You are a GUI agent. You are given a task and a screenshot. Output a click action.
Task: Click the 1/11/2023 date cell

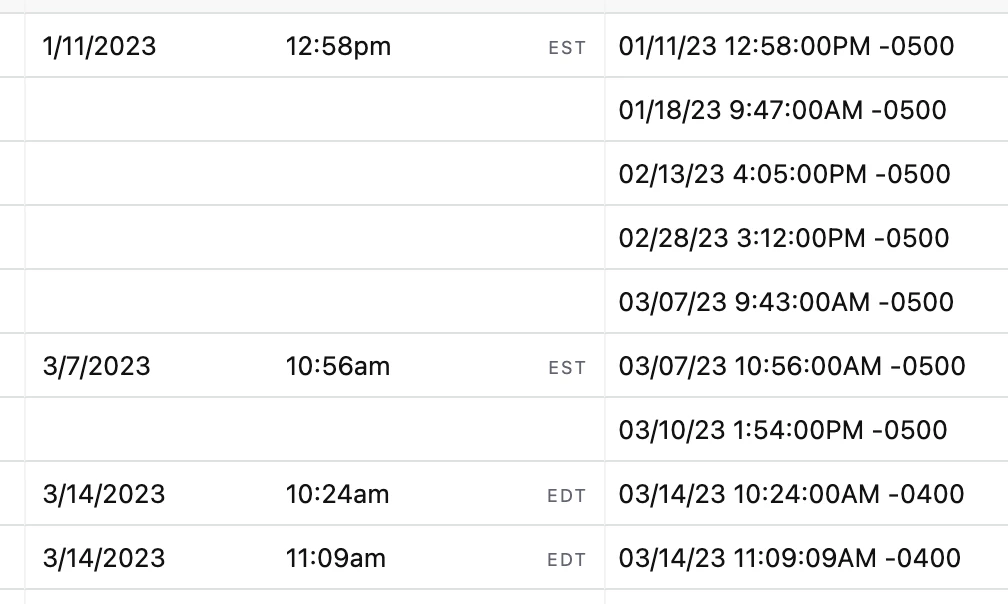point(99,46)
